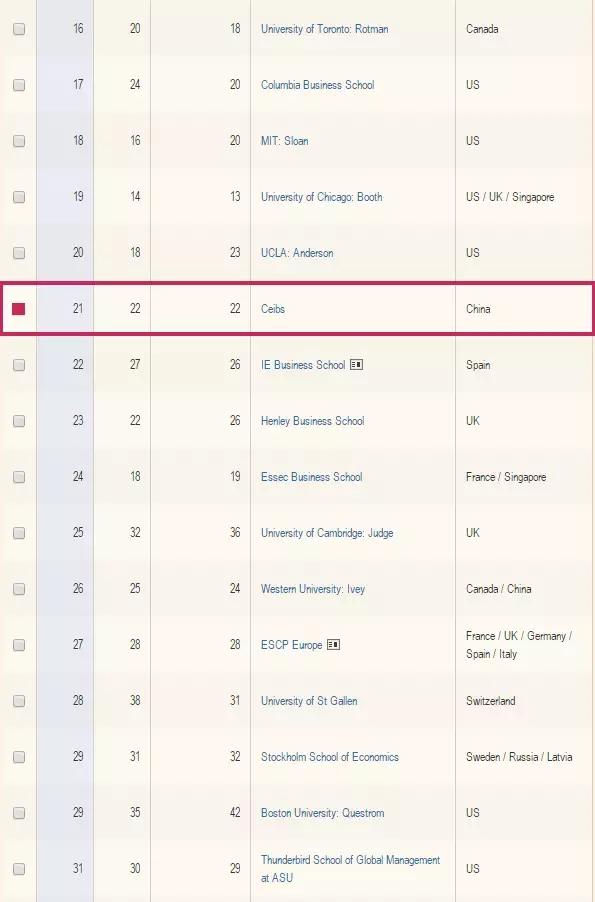
Task: Click Thunderbird School of Global Management link
Action: click(350, 869)
